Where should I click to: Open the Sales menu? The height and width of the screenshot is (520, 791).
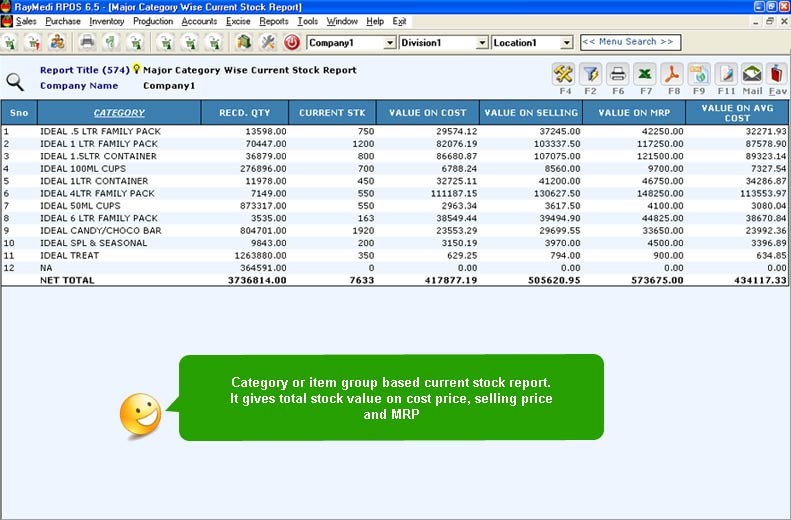(x=26, y=21)
